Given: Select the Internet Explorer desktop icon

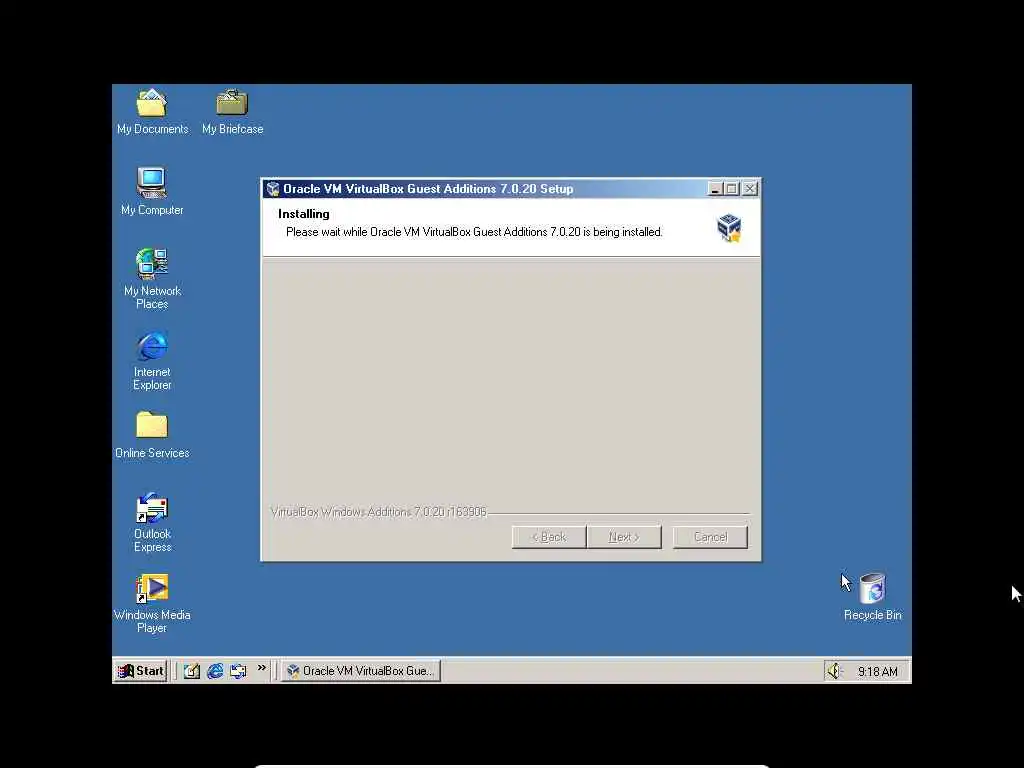Looking at the screenshot, I should (x=152, y=360).
